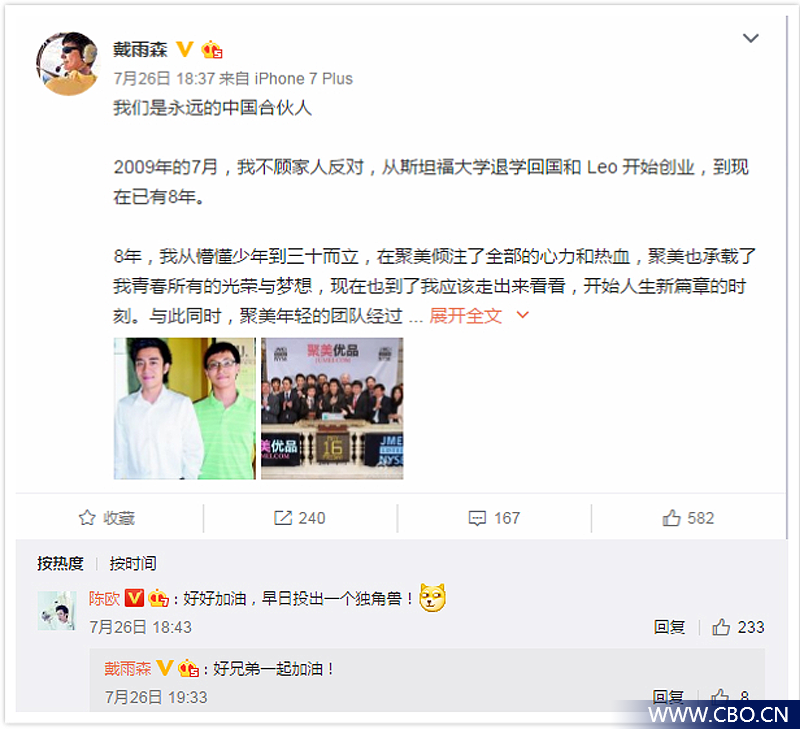The height and width of the screenshot is (729, 800).
Task: Repost via the share icon showing 240
Action: click(x=283, y=518)
